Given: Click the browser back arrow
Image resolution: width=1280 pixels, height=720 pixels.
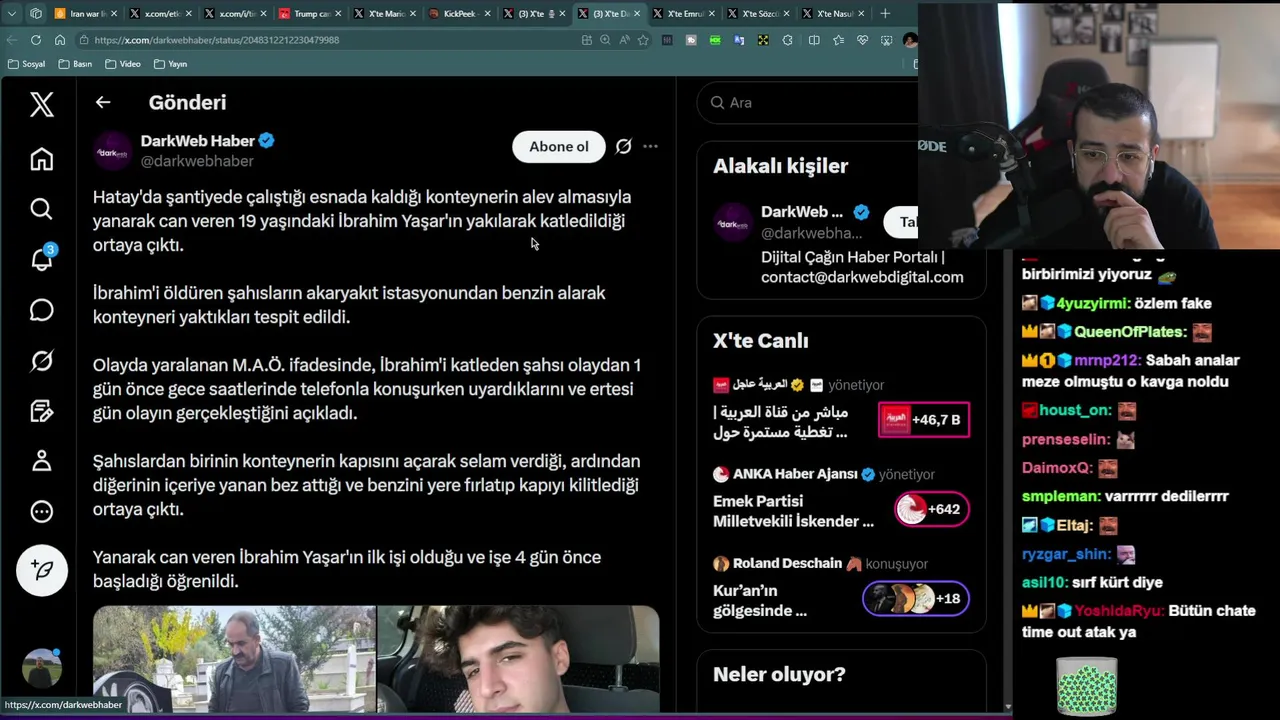Looking at the screenshot, I should point(12,40).
